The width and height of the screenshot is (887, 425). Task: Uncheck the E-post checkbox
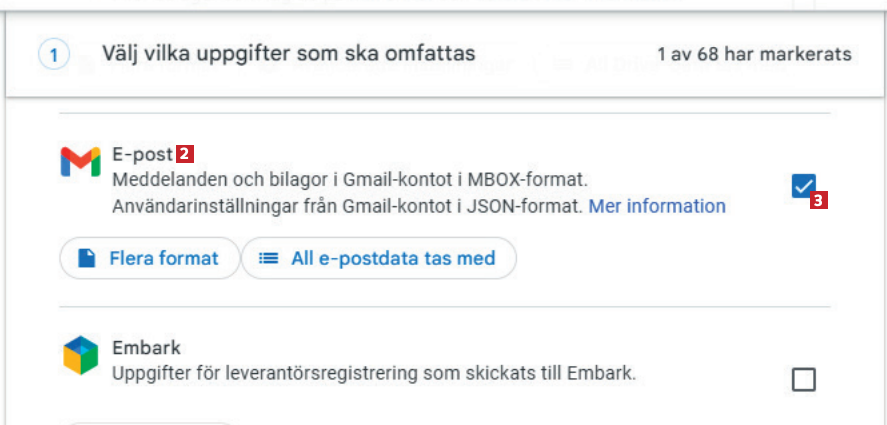(803, 185)
